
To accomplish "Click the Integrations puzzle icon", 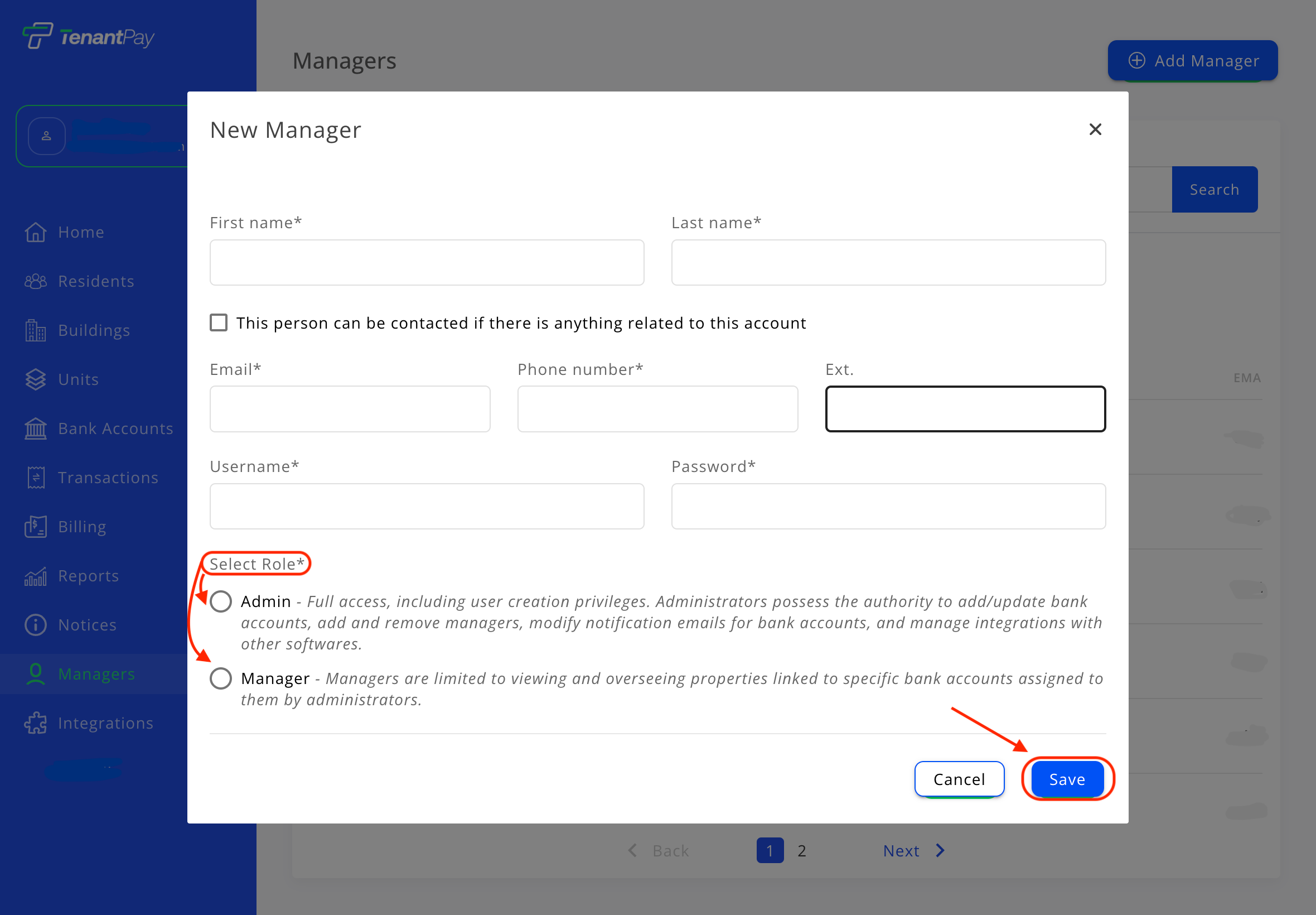I will (36, 724).
